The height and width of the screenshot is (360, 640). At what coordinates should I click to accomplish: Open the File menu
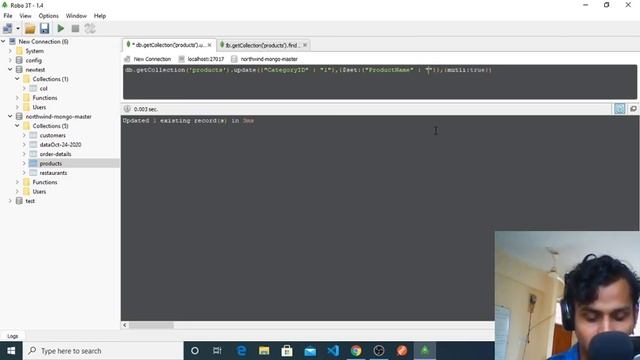[x=8, y=16]
